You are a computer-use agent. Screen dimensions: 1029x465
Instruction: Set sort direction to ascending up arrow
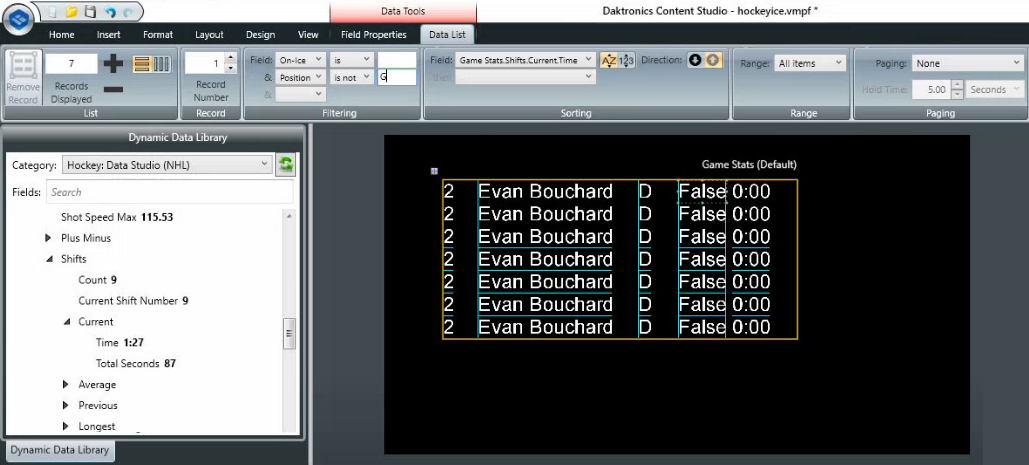(712, 60)
